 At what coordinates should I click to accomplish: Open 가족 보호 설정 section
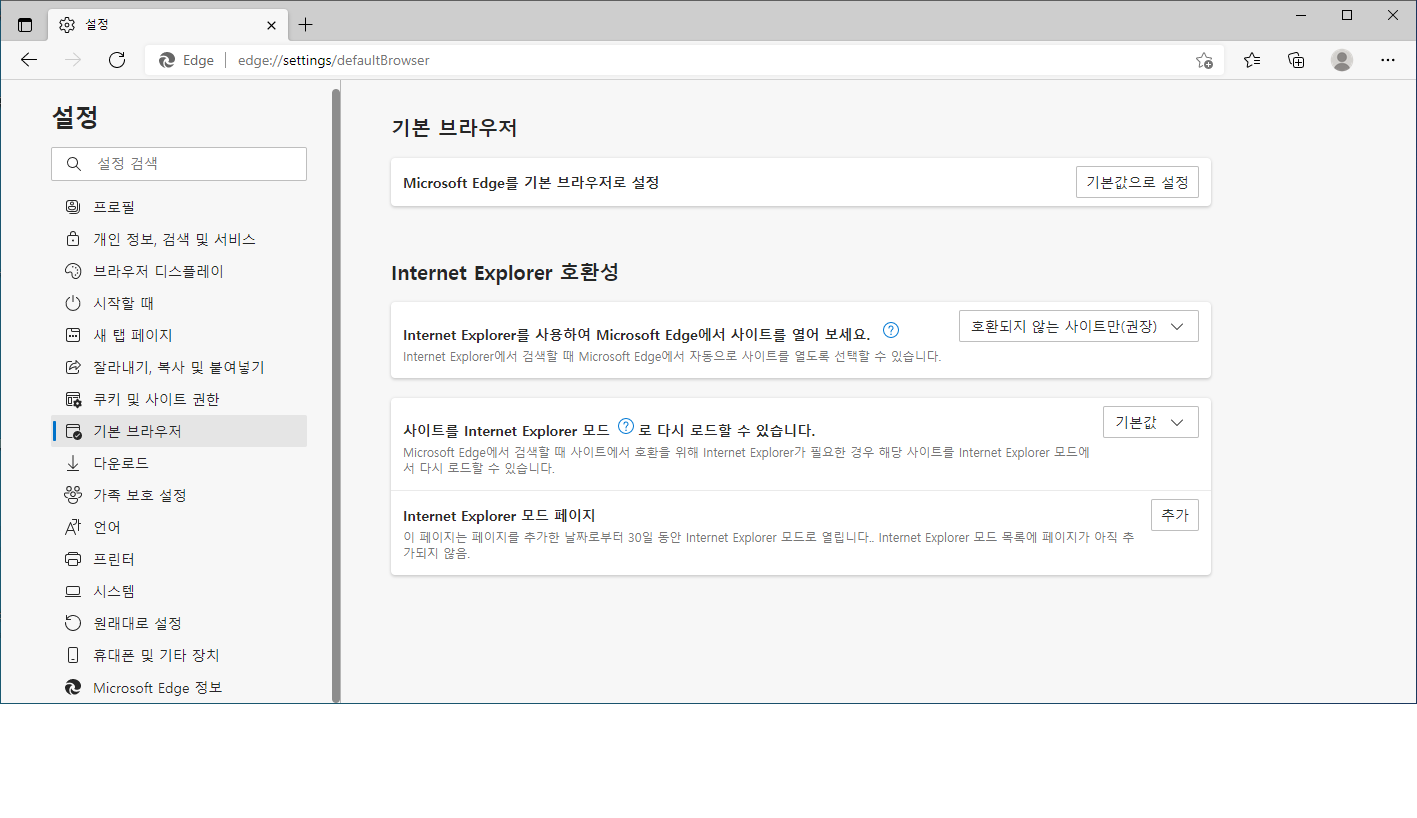click(179, 495)
